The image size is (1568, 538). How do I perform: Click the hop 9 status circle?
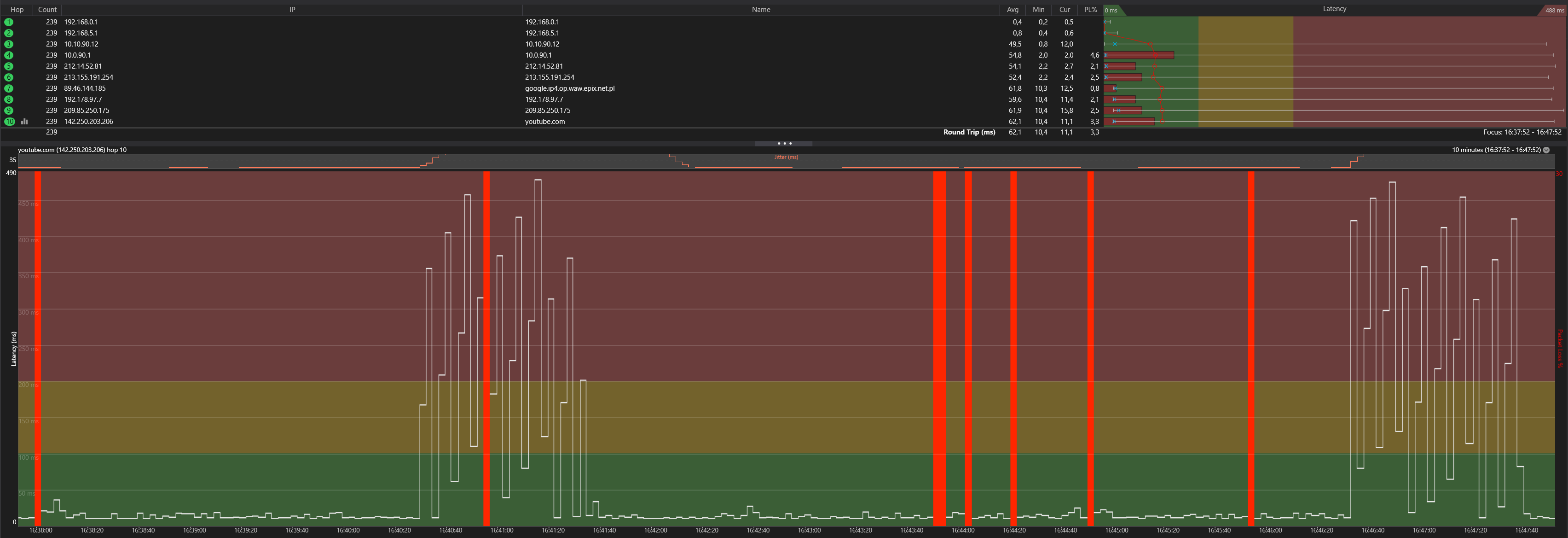pos(9,110)
